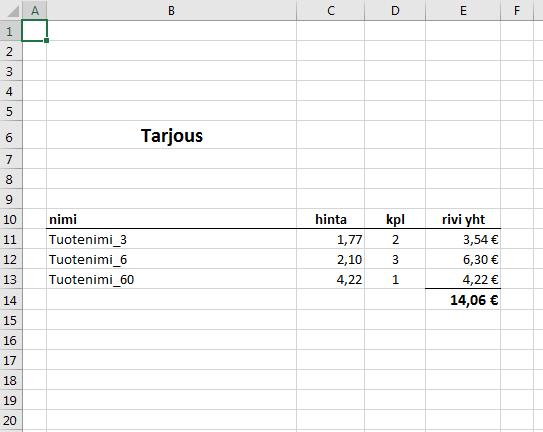Select the Tuotenimi_6 cell
This screenshot has height=432, width=543.
coord(171,259)
